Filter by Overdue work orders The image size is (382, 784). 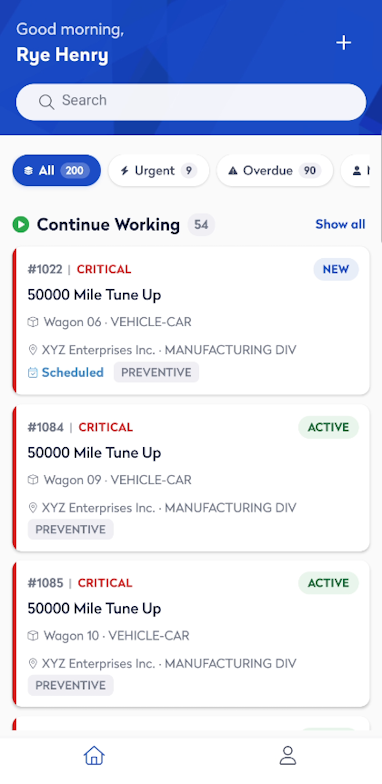[x=274, y=170]
